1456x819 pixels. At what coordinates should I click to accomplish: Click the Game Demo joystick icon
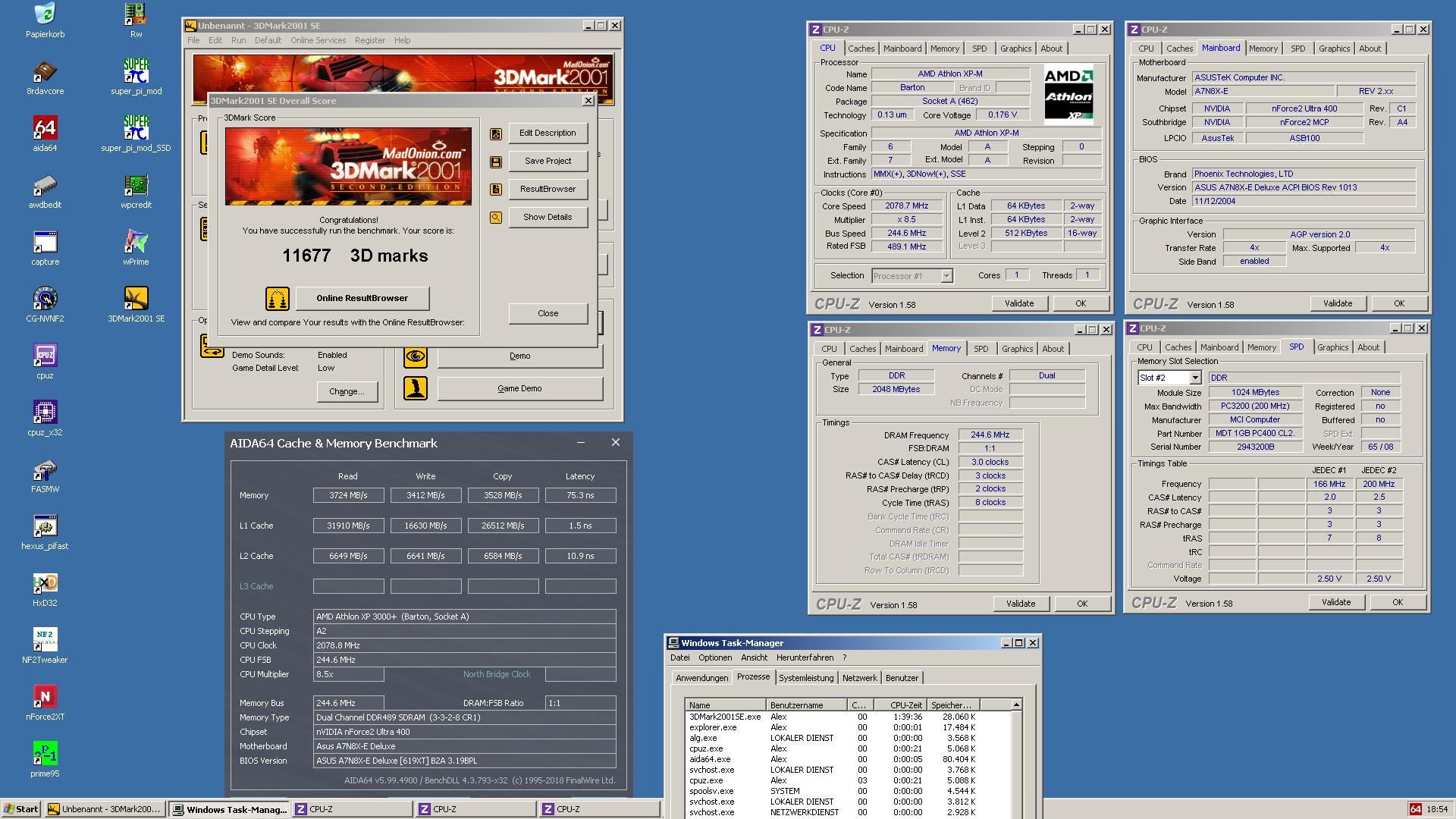pyautogui.click(x=416, y=388)
